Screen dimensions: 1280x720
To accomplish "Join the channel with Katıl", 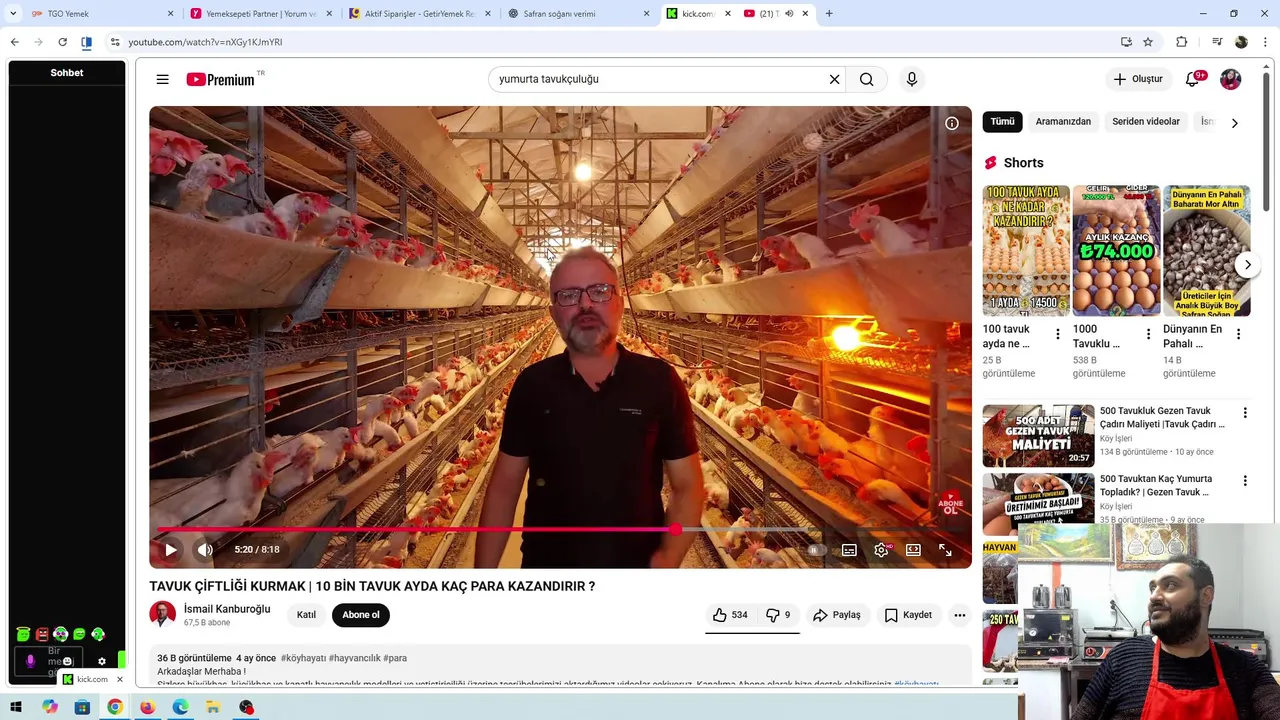I will [x=306, y=615].
